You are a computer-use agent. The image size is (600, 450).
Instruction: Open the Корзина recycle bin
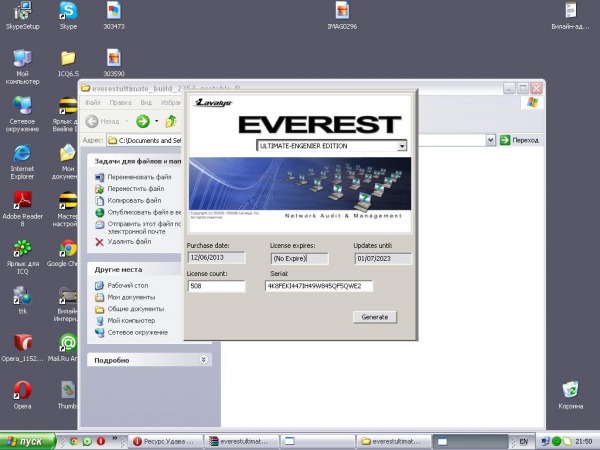tap(570, 395)
